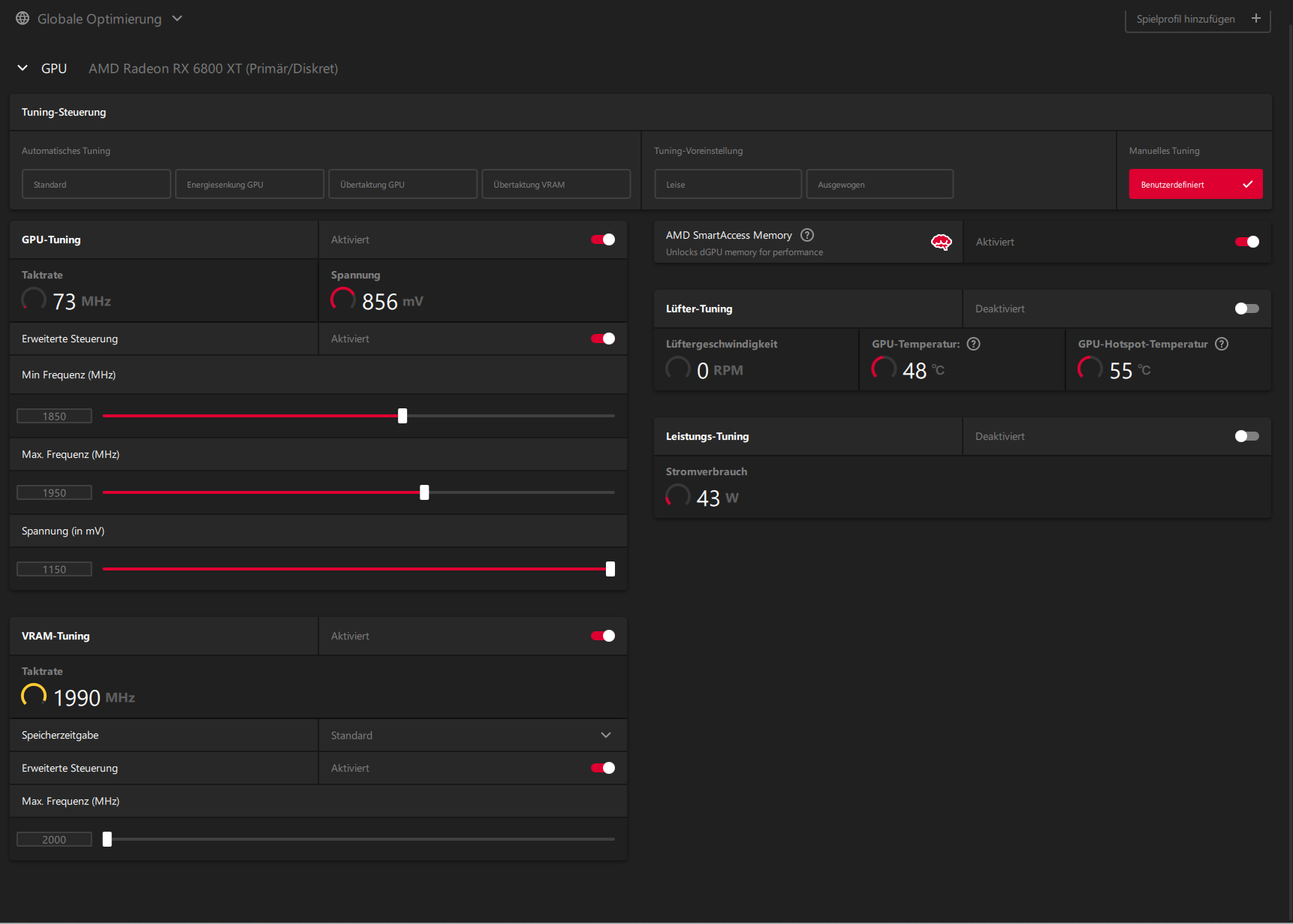This screenshot has height=924, width=1293.
Task: Click the GPU-Temperatur gauge icon at 48 °C
Action: click(x=884, y=369)
